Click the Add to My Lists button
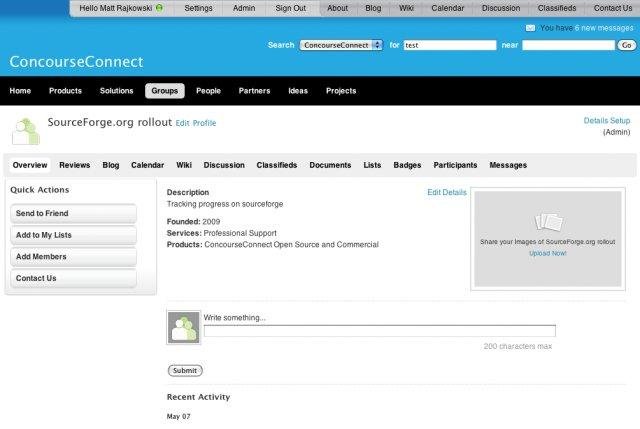640x429 pixels. [73, 235]
